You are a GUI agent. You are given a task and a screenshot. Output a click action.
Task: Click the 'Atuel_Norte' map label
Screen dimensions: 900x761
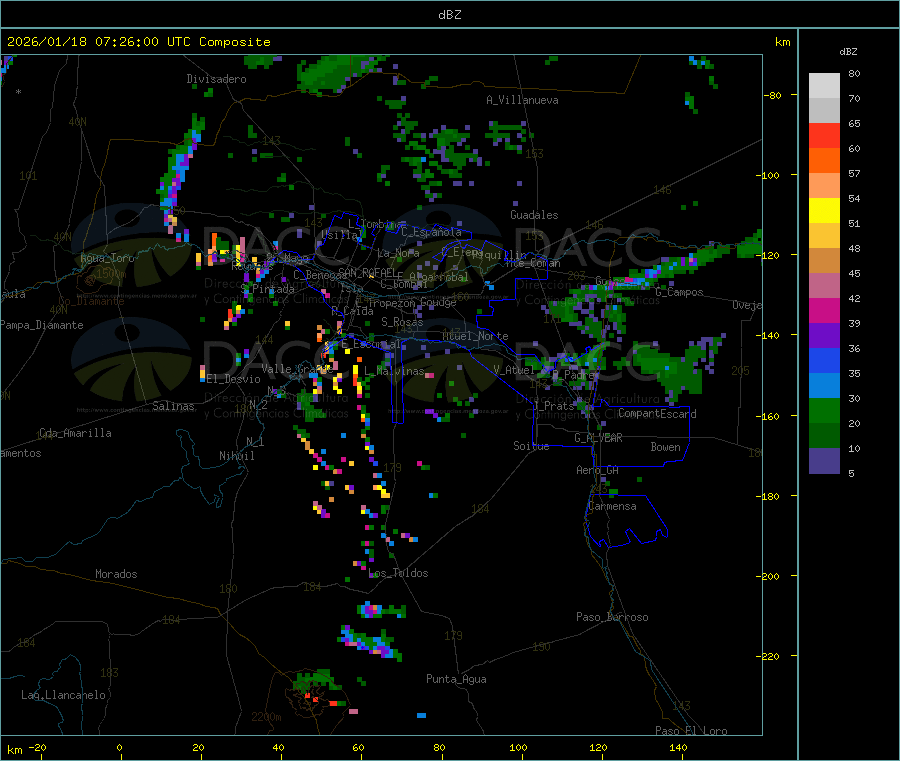475,336
